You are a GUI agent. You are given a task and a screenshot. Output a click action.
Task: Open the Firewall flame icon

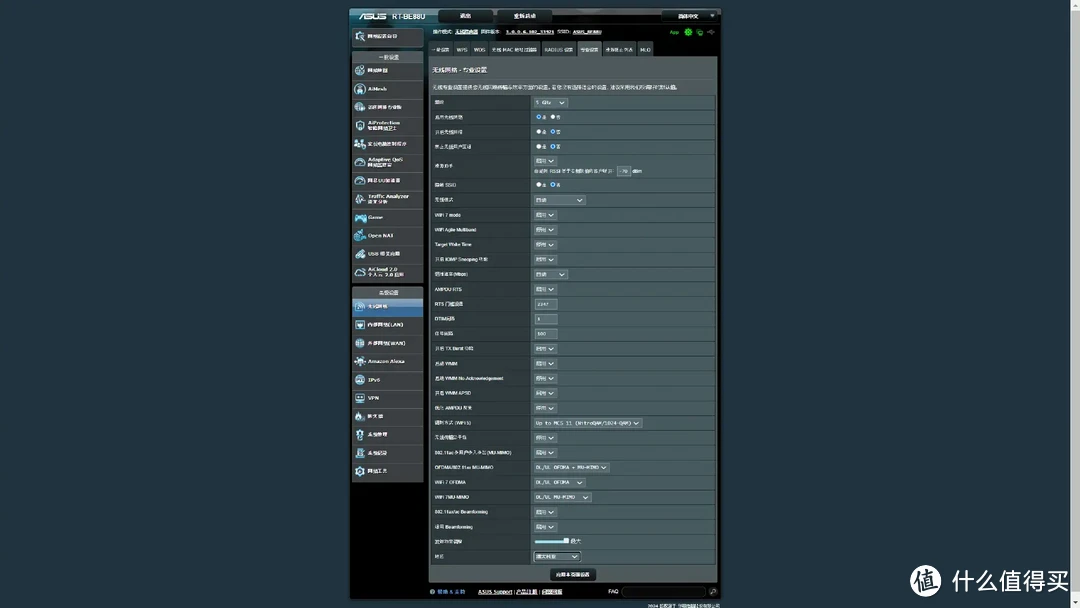coord(360,416)
